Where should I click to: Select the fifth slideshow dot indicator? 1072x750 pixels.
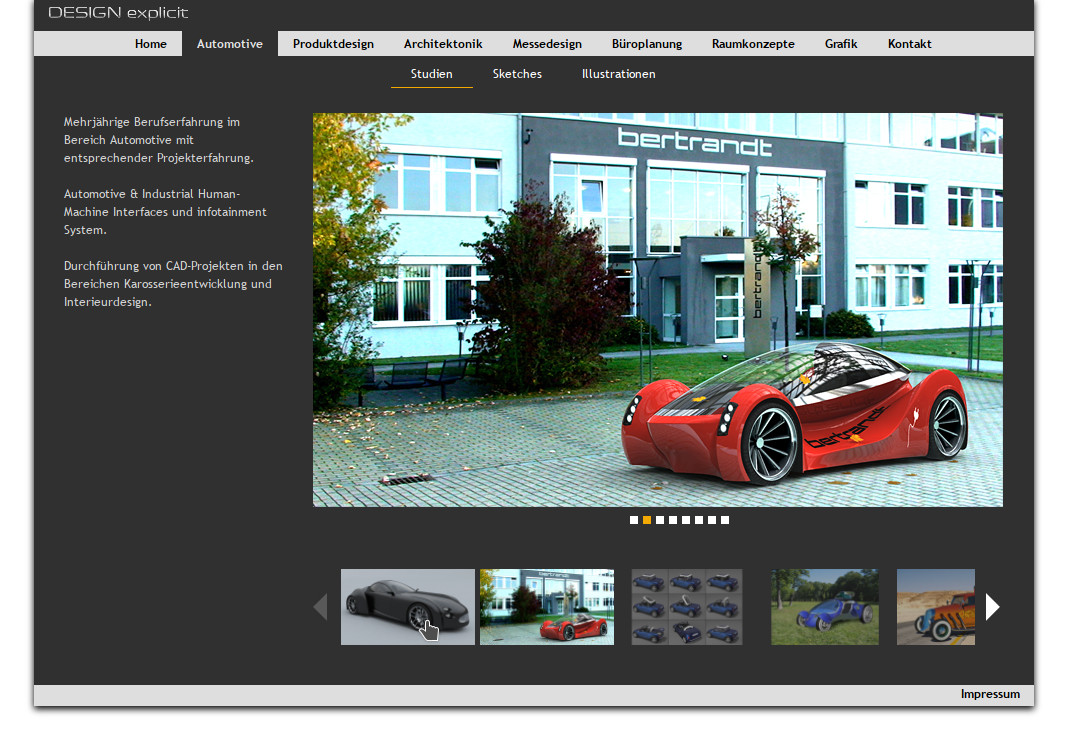point(686,520)
